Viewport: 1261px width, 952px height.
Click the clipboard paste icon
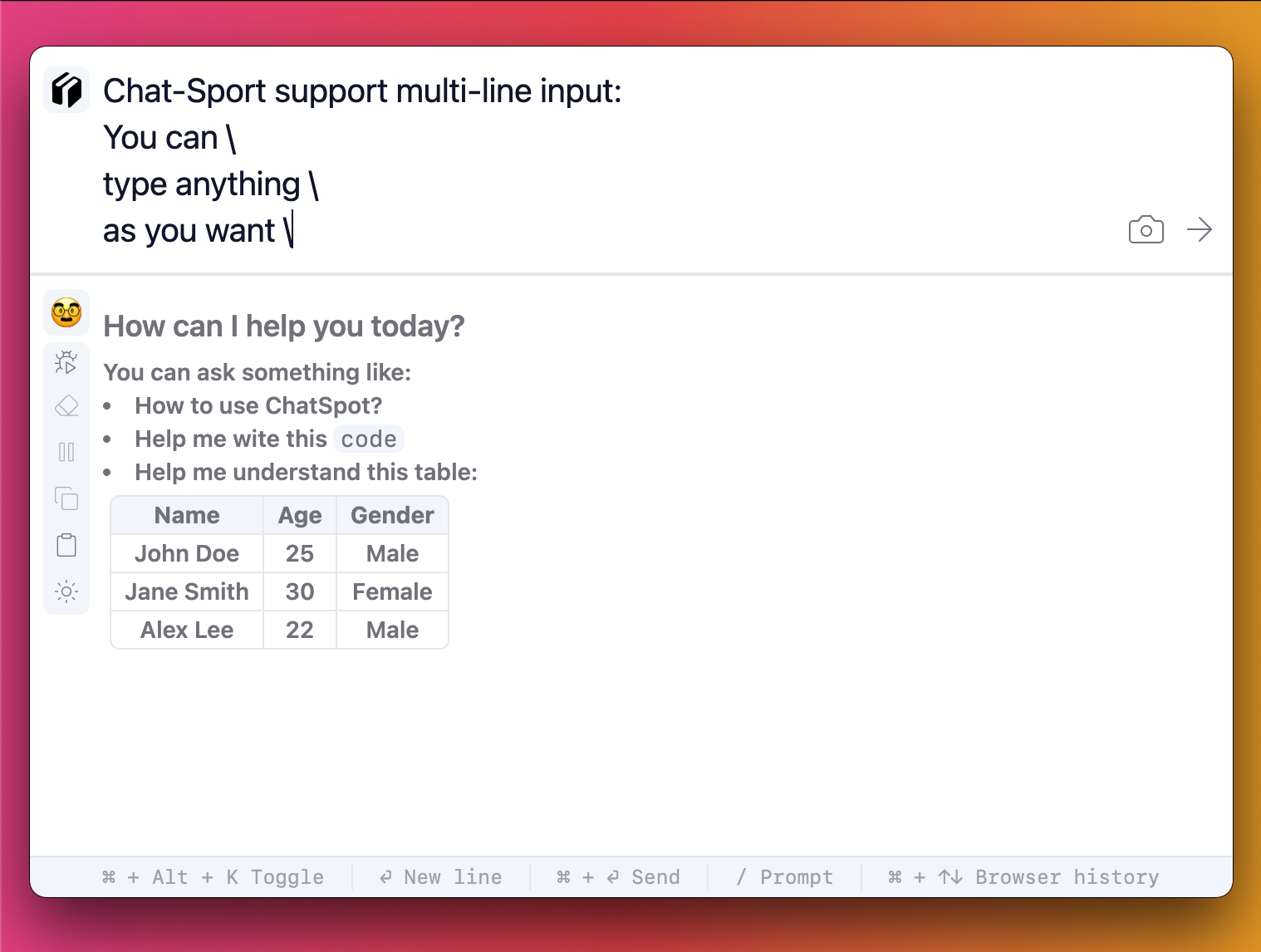pyautogui.click(x=66, y=545)
